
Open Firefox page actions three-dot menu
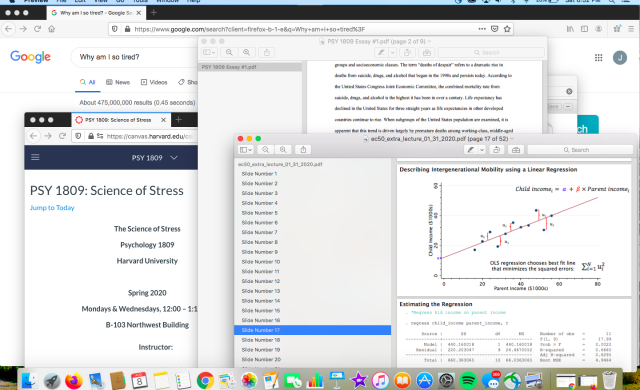tap(482, 29)
